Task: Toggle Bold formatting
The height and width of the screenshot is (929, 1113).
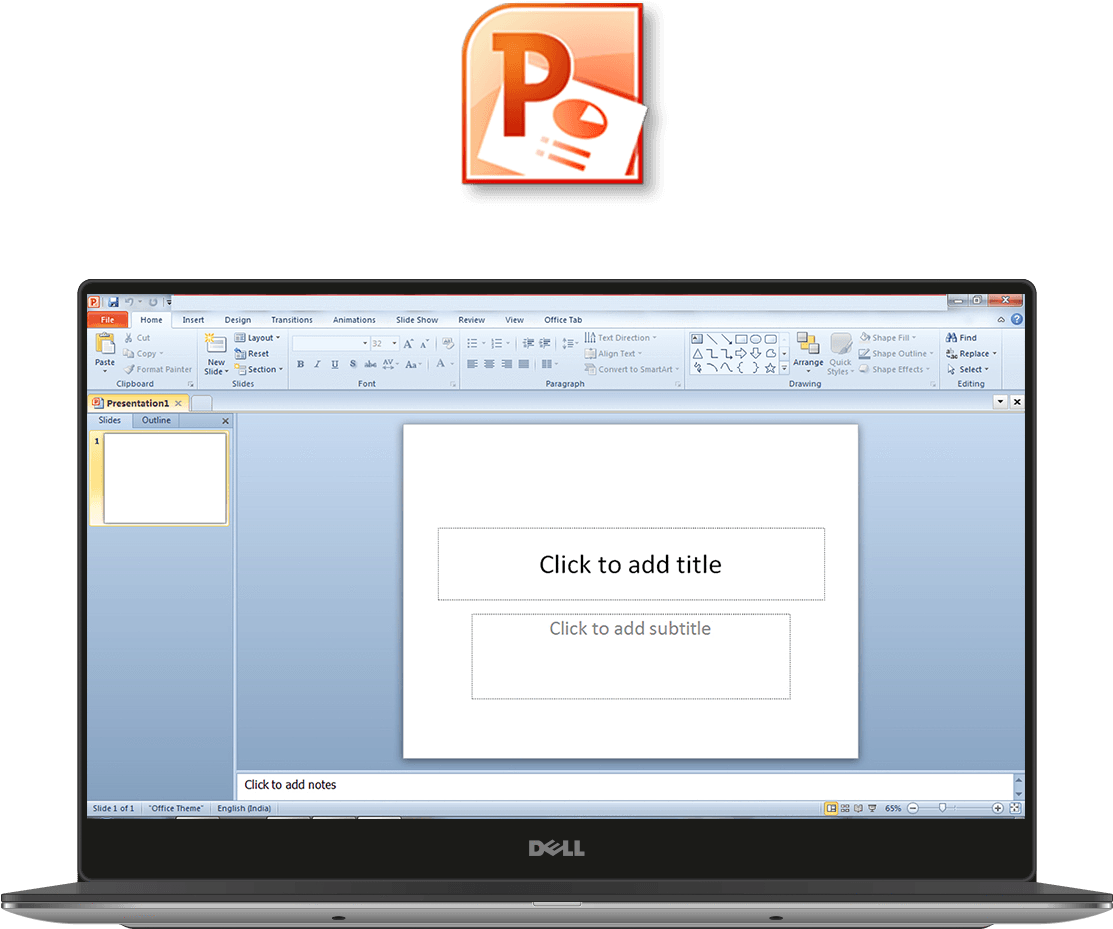Action: pyautogui.click(x=300, y=364)
